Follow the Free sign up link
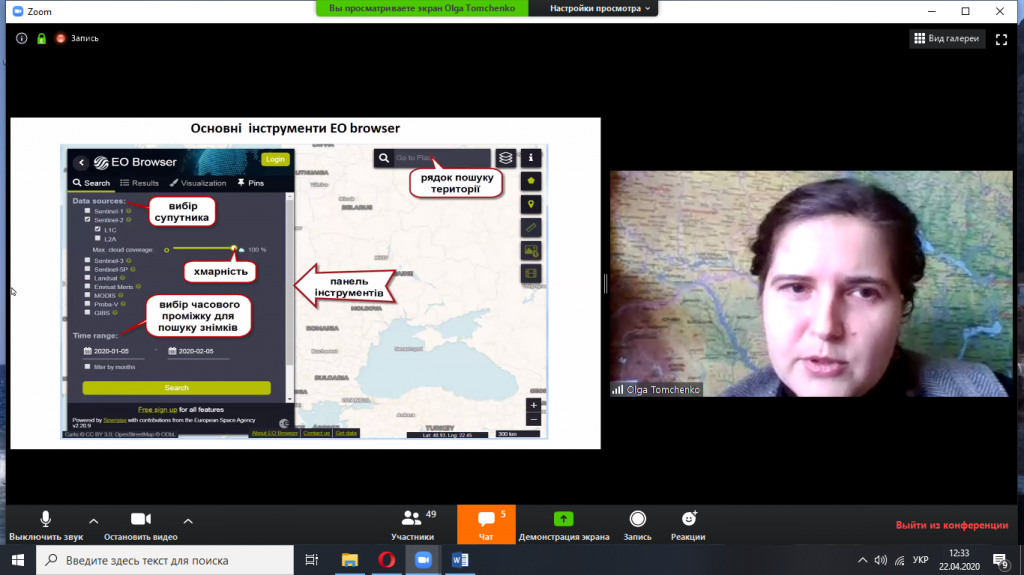The image size is (1024, 575). click(x=157, y=410)
